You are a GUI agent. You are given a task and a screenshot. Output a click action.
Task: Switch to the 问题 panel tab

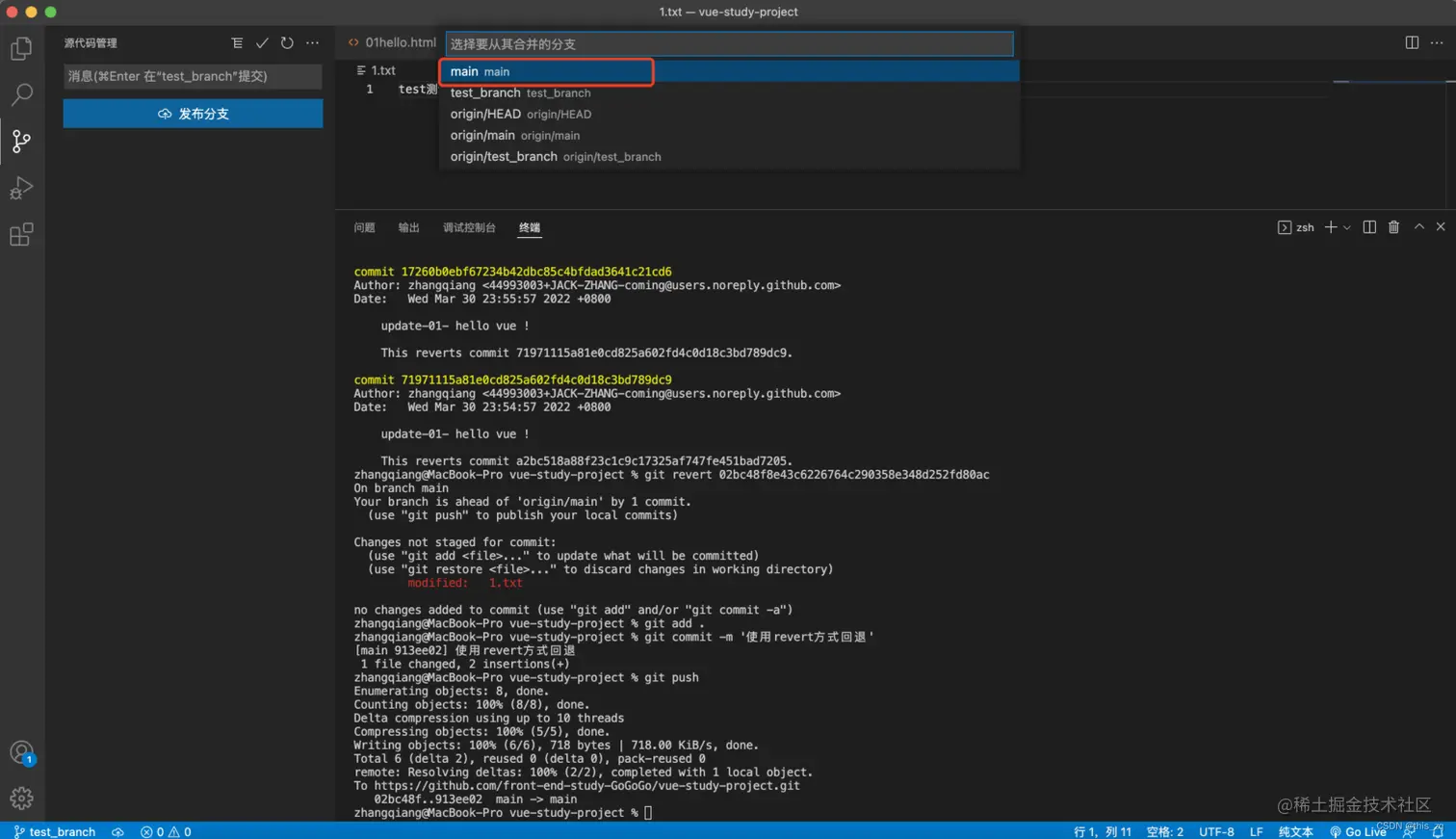pos(364,227)
